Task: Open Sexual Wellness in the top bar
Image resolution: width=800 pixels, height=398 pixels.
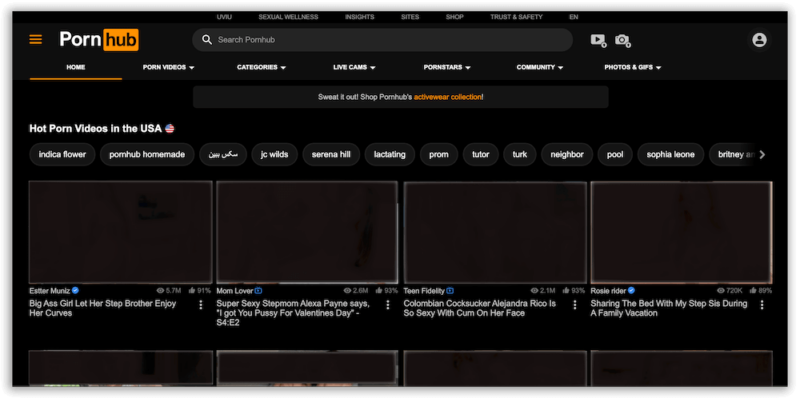Action: (x=288, y=17)
